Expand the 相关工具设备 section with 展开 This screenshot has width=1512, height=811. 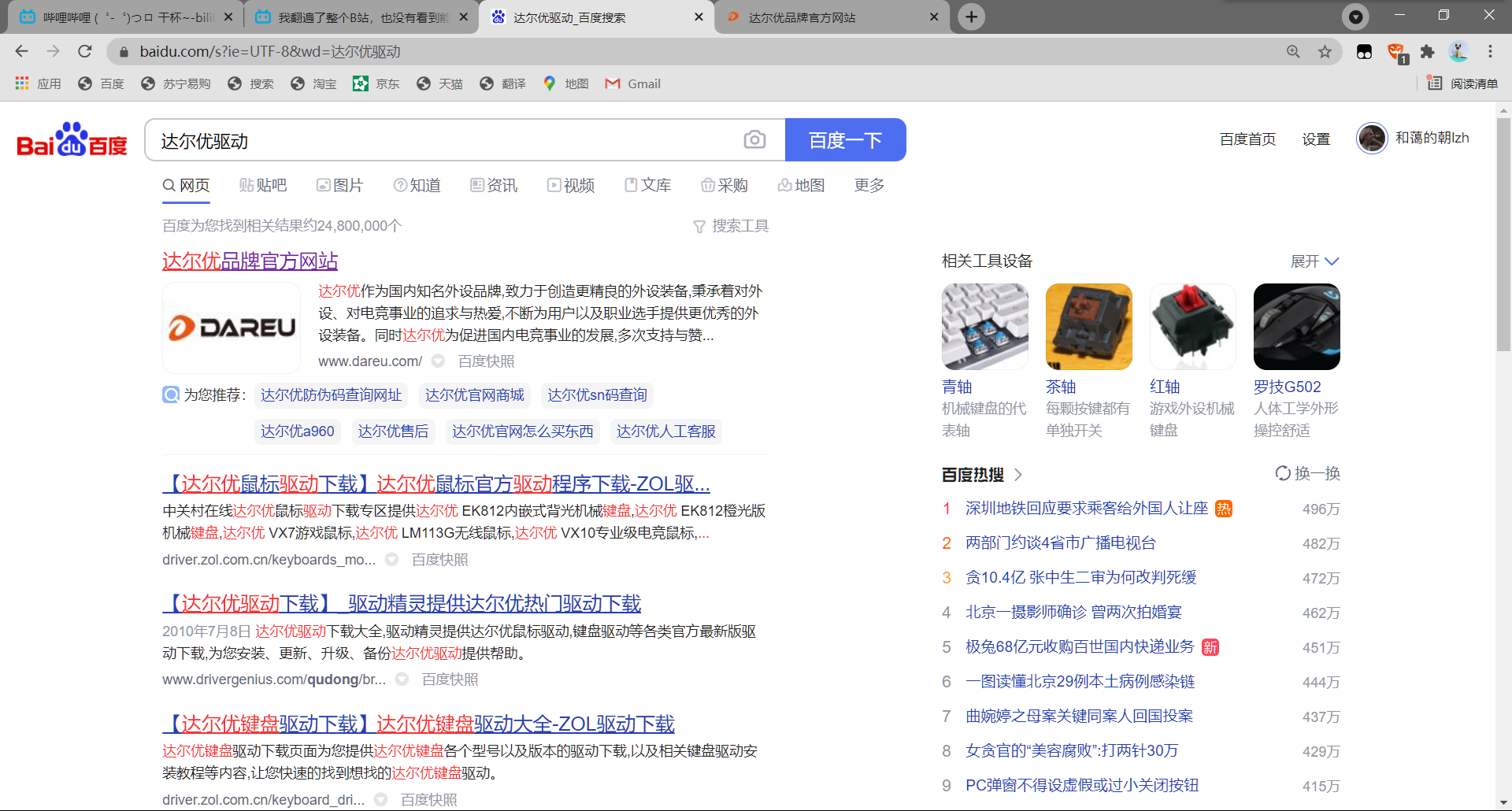[1315, 261]
